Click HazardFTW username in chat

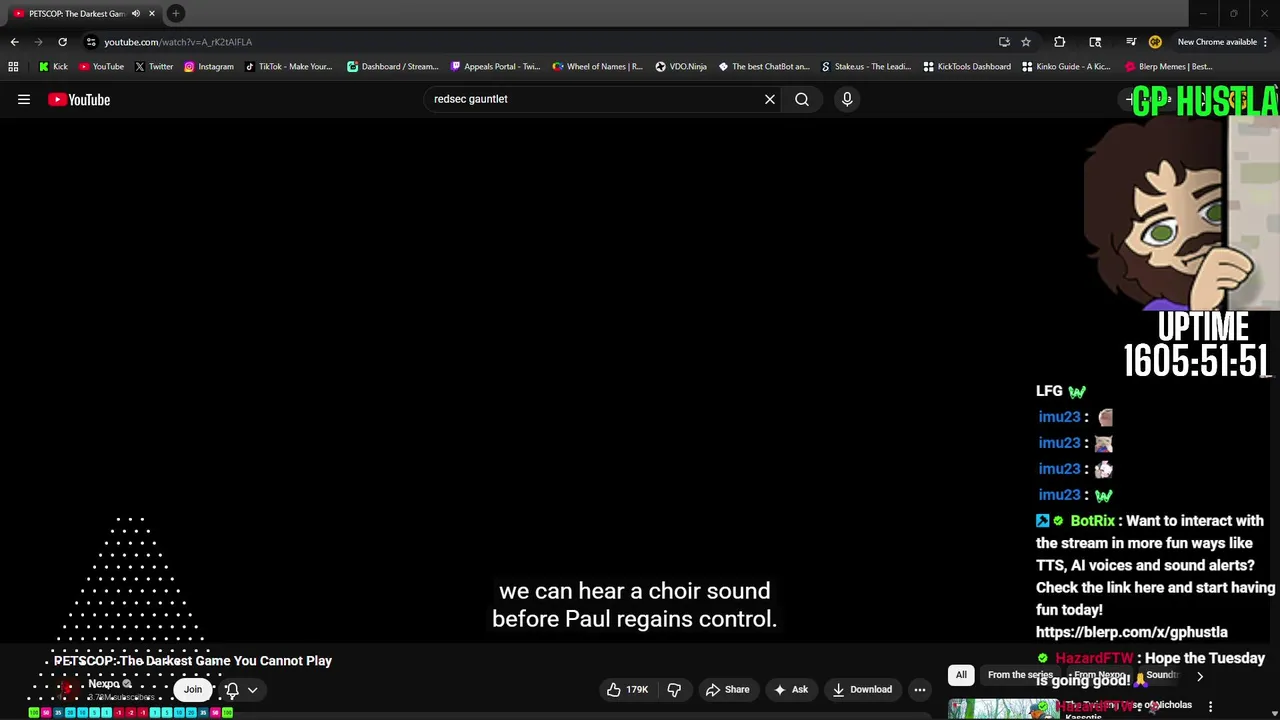coord(1094,658)
